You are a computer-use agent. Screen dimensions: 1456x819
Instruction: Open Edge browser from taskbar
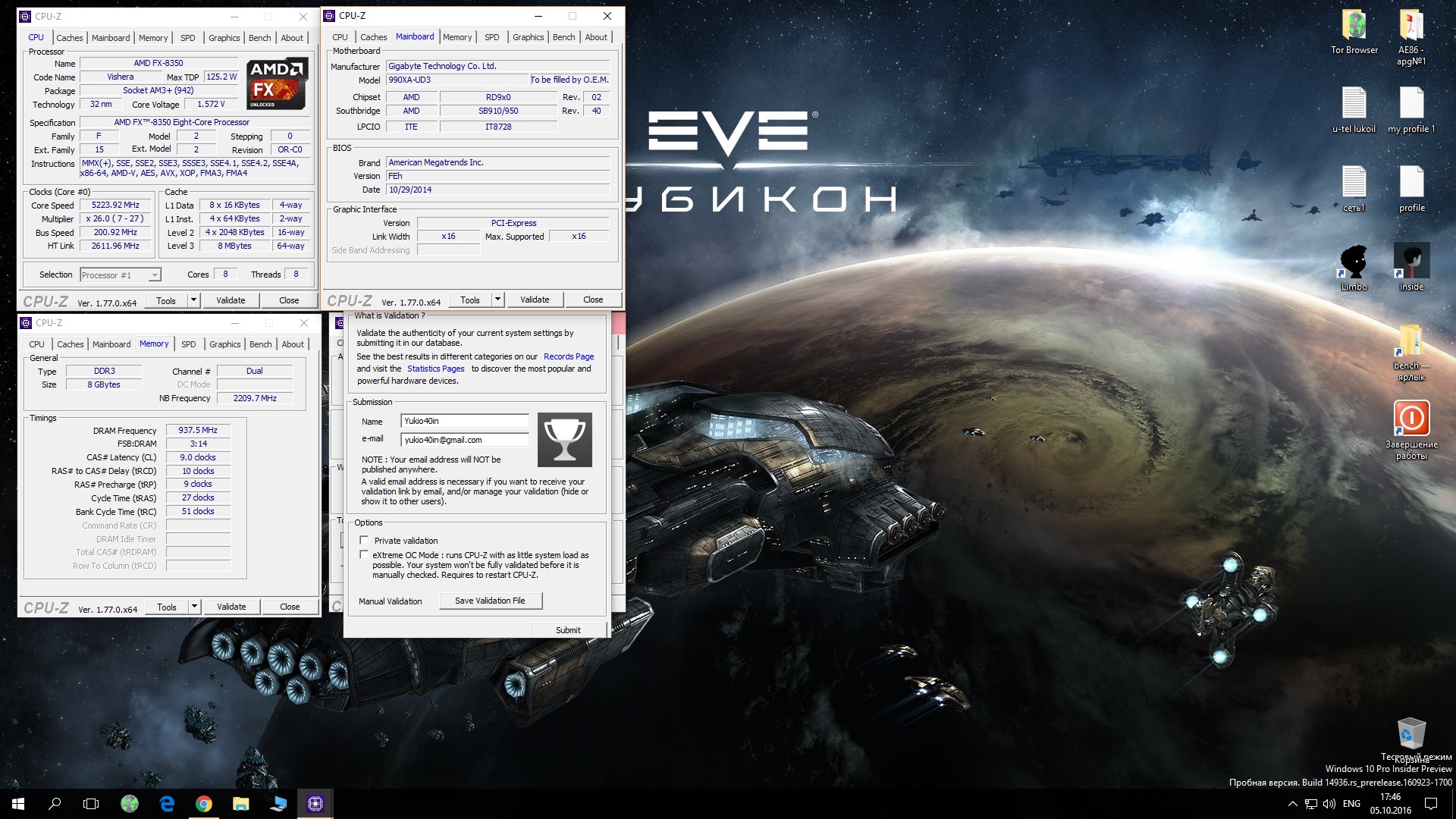(x=167, y=804)
